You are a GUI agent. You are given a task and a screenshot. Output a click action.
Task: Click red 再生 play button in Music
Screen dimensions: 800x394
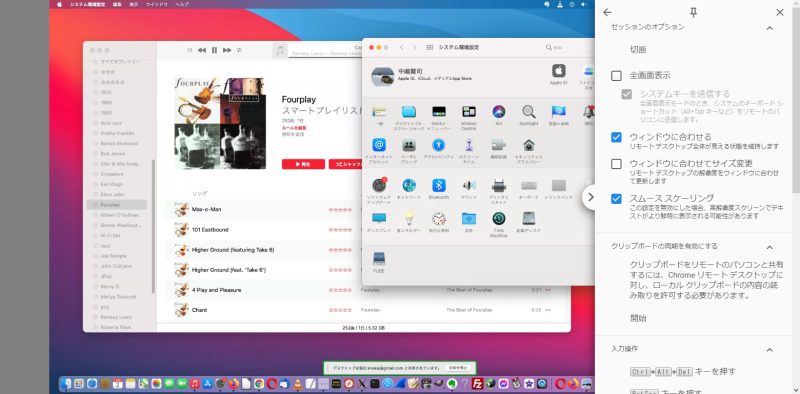tap(303, 164)
